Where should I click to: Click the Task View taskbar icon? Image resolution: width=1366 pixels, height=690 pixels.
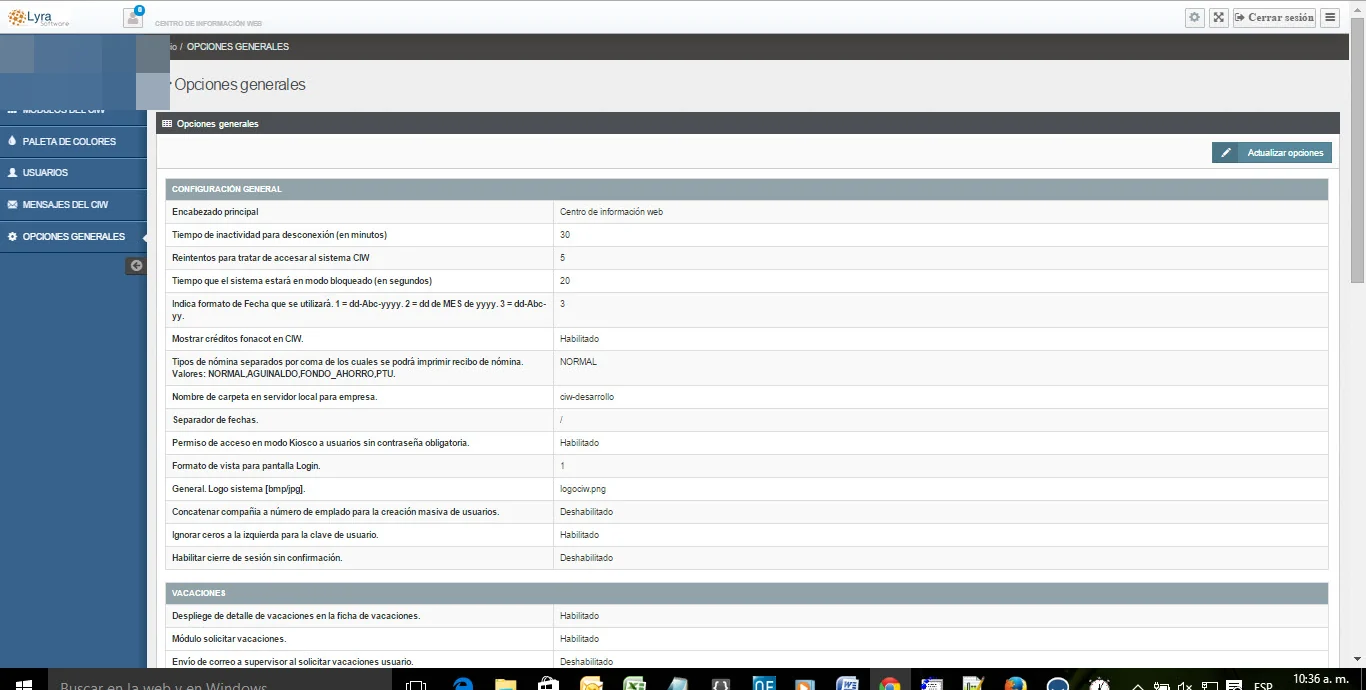pyautogui.click(x=416, y=685)
